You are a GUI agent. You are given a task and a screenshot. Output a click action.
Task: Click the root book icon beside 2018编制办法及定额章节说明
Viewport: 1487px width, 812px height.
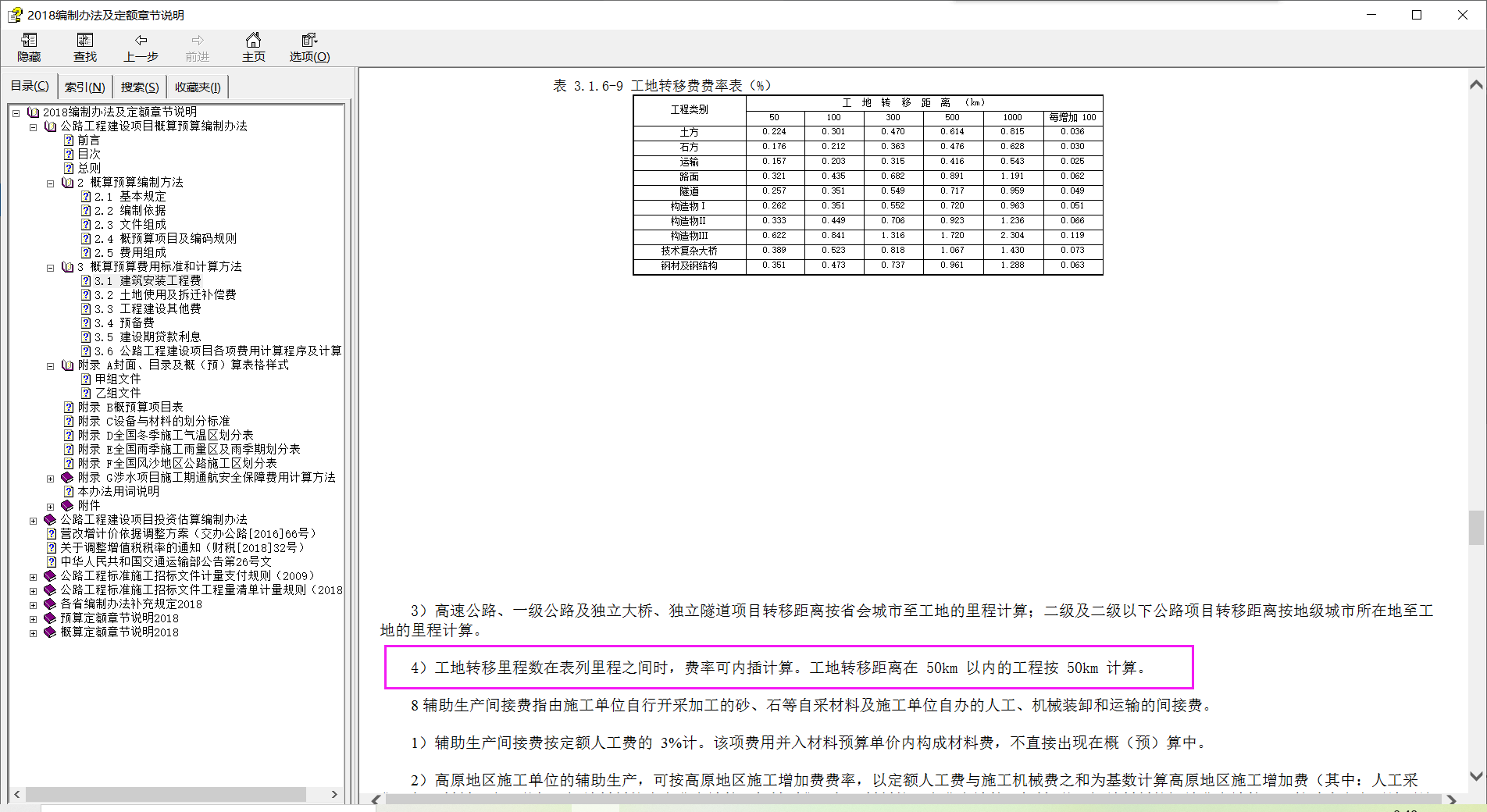(x=33, y=112)
